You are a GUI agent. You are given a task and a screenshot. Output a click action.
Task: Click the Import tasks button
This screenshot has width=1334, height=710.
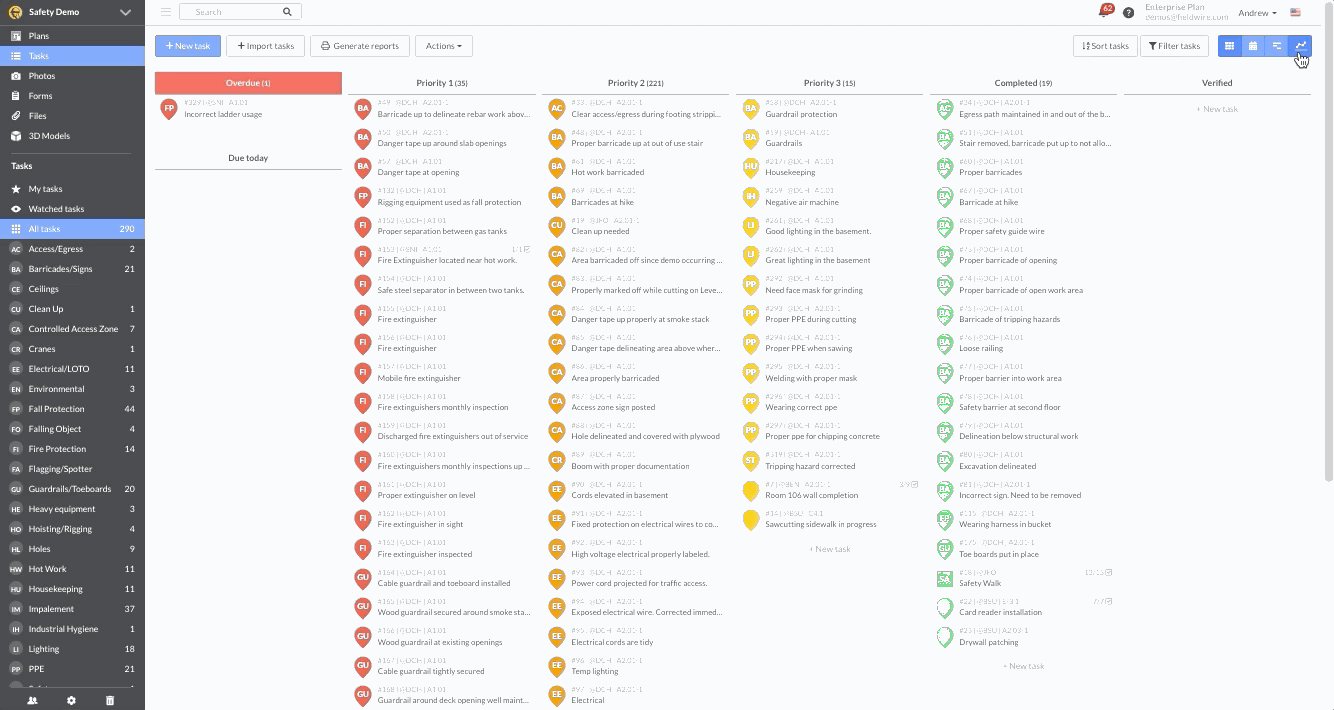click(266, 46)
